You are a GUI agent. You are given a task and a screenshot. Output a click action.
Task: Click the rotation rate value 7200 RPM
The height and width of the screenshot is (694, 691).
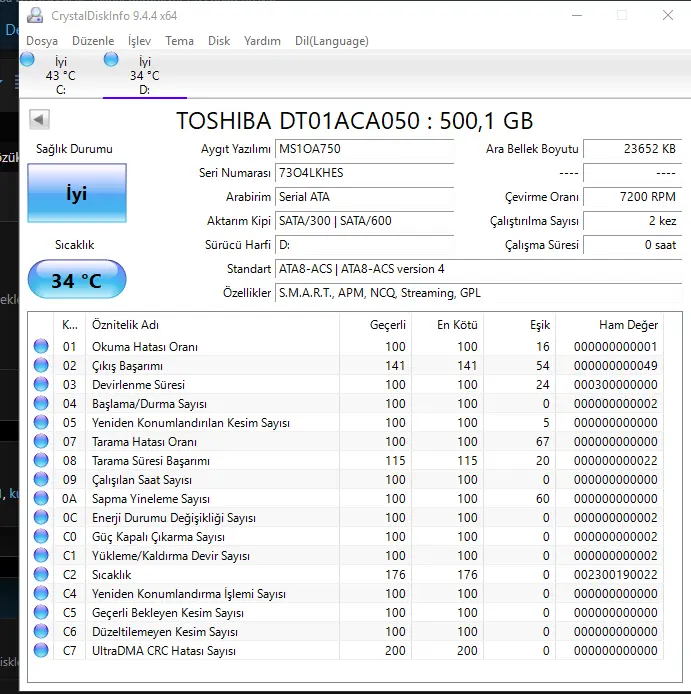633,197
